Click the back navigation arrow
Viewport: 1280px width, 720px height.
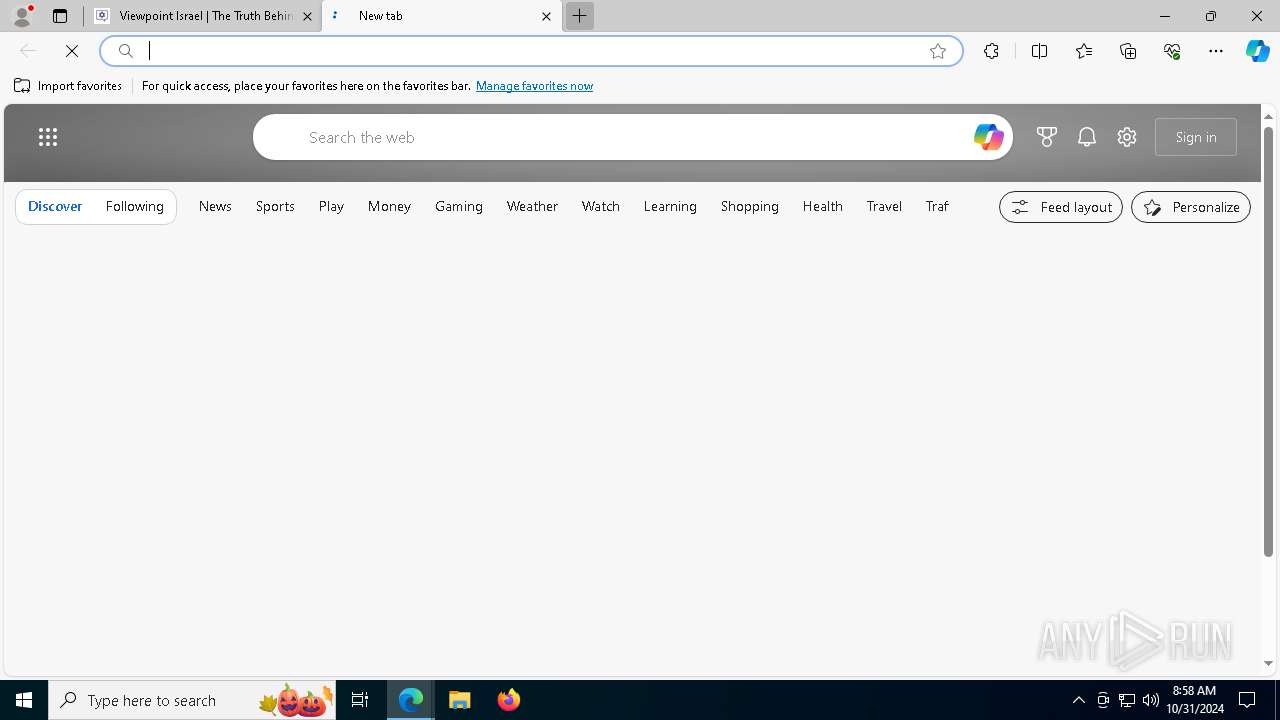(x=28, y=51)
